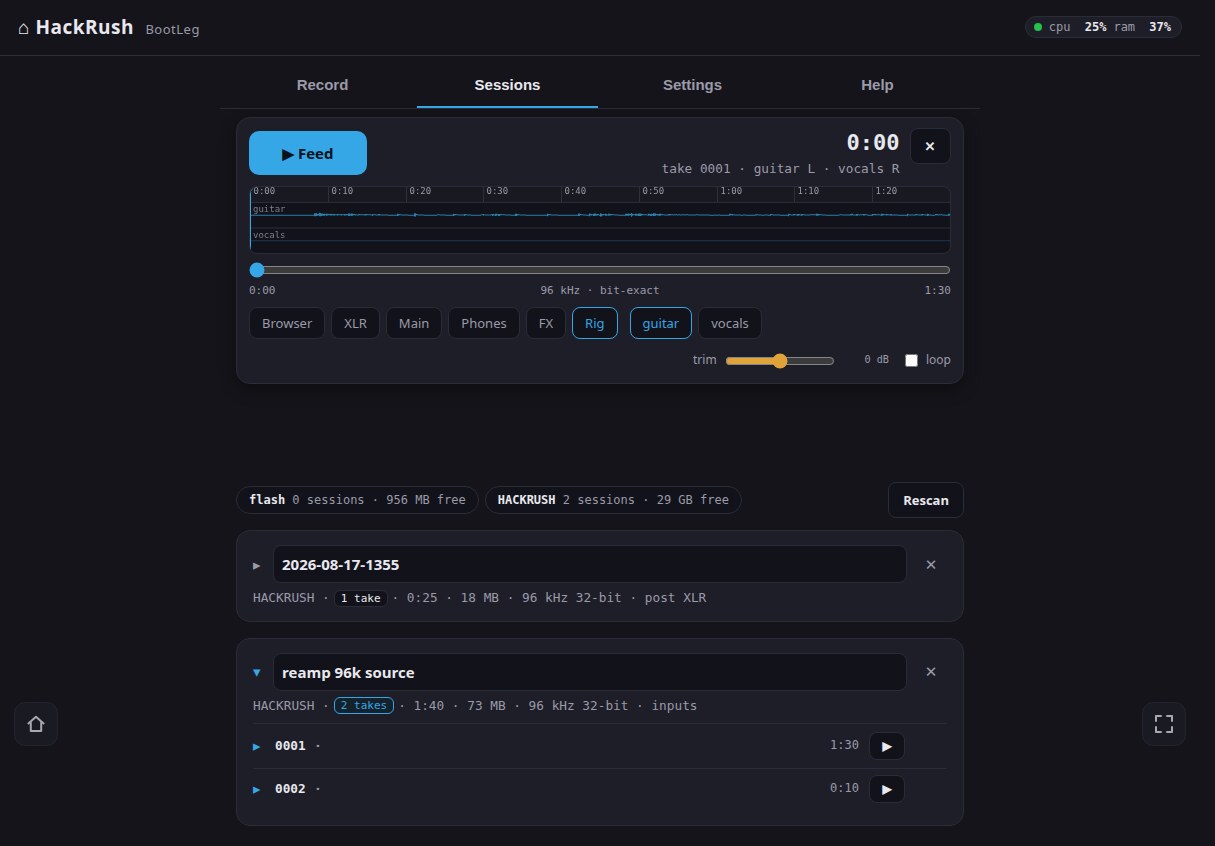Click the reamp 96k source name field

pos(590,672)
